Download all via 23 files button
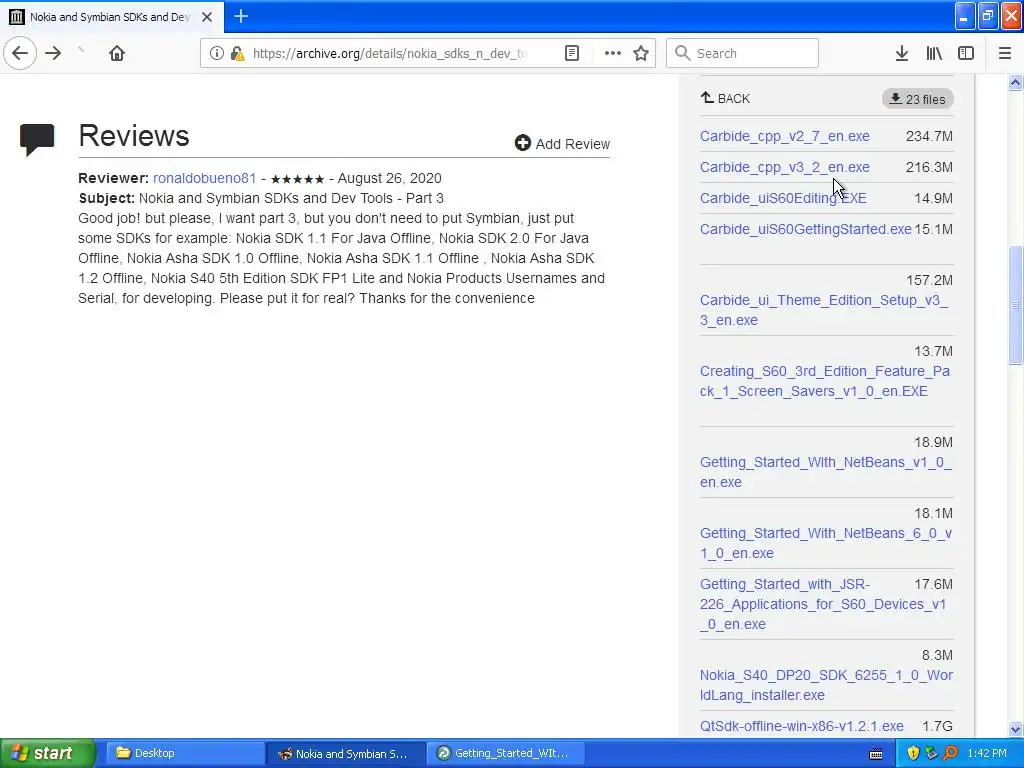1024x768 pixels. point(918,99)
